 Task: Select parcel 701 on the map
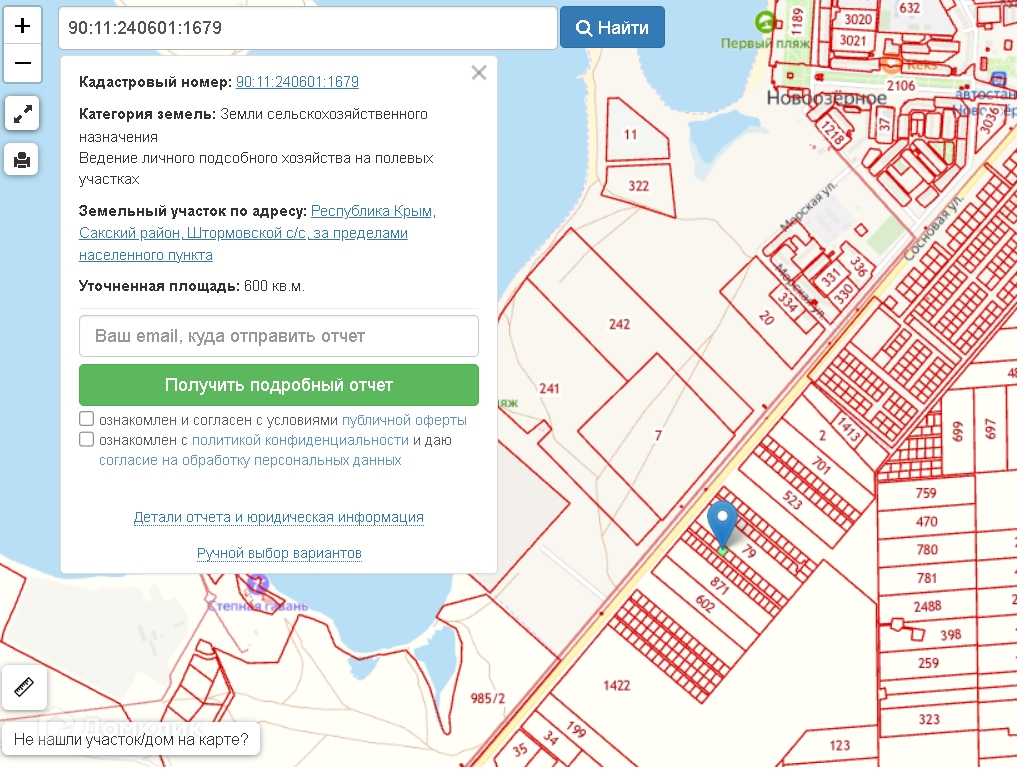pyautogui.click(x=820, y=465)
